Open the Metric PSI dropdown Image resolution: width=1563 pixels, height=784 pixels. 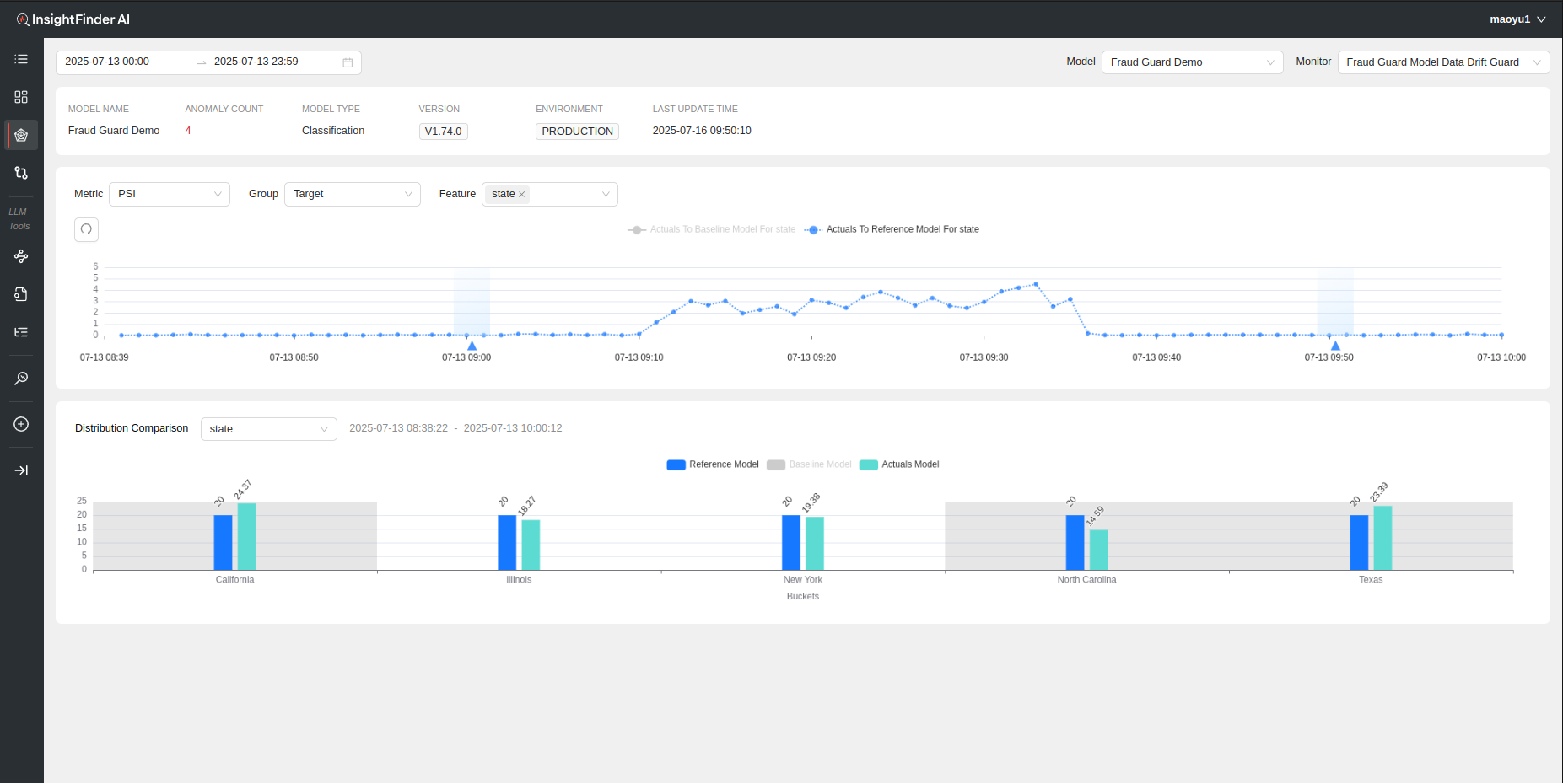(169, 194)
